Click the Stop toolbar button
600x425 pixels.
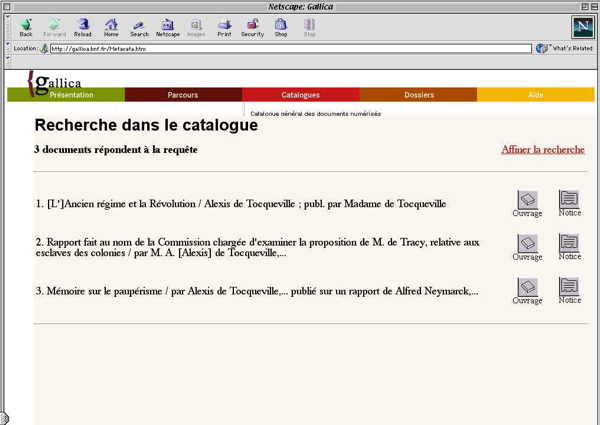pyautogui.click(x=310, y=28)
